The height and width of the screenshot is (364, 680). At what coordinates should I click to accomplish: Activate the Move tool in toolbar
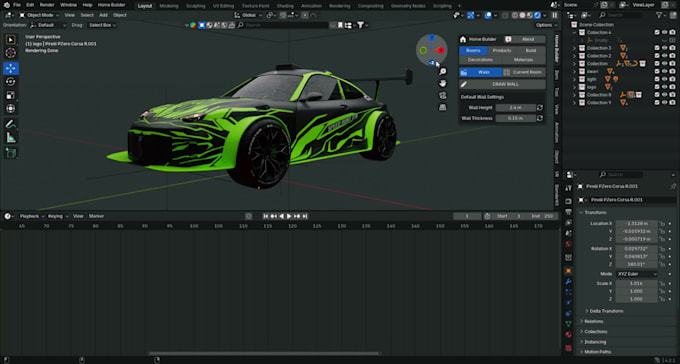tap(10, 68)
